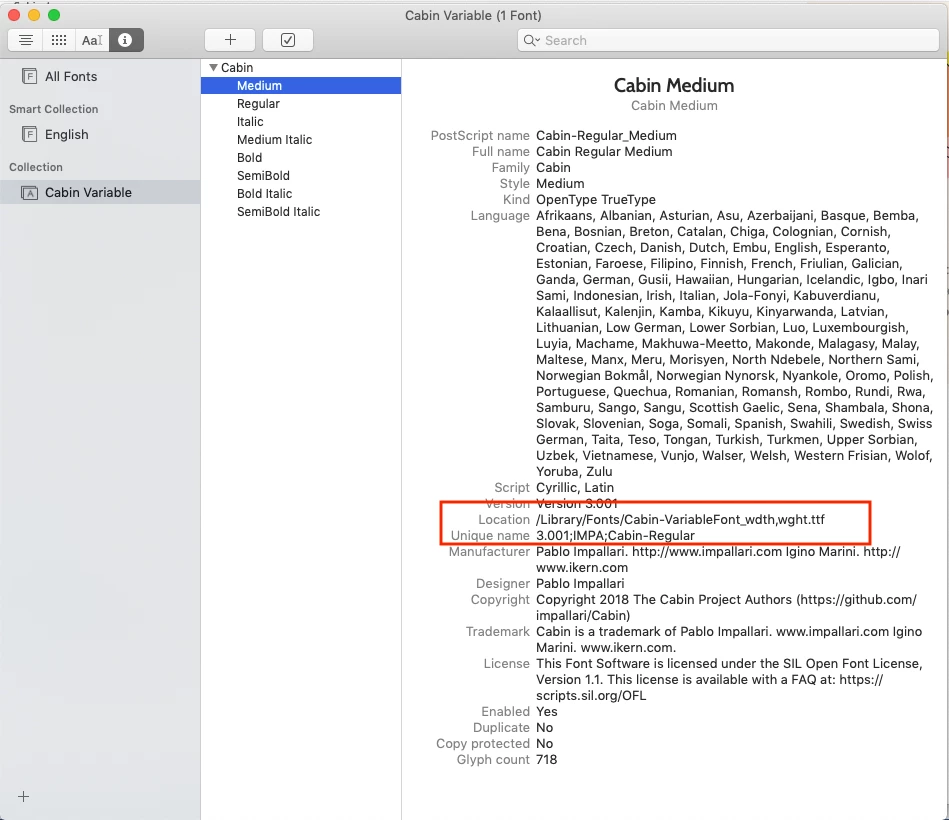949x820 pixels.
Task: Select the Bold font style
Action: pyautogui.click(x=301, y=157)
